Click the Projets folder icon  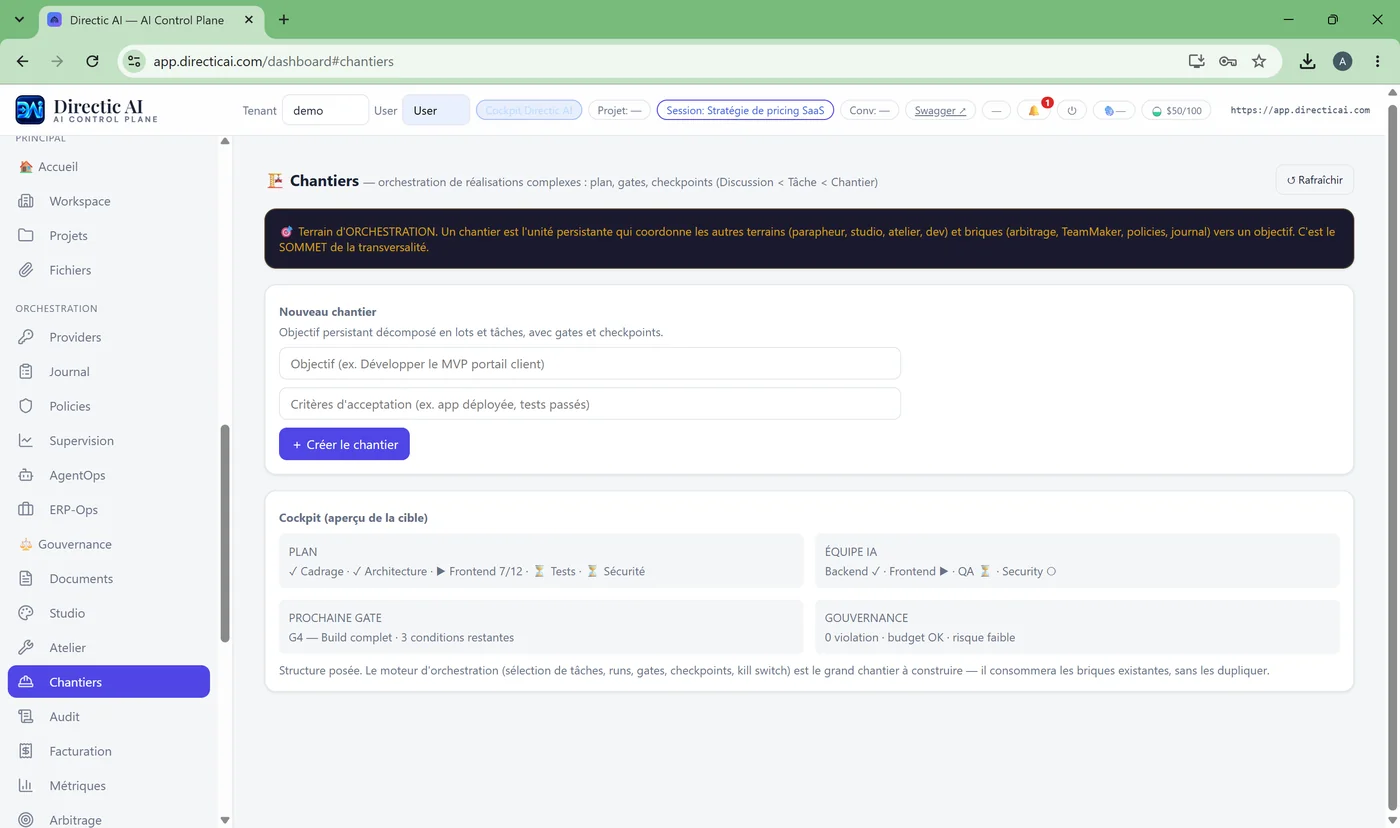point(27,236)
